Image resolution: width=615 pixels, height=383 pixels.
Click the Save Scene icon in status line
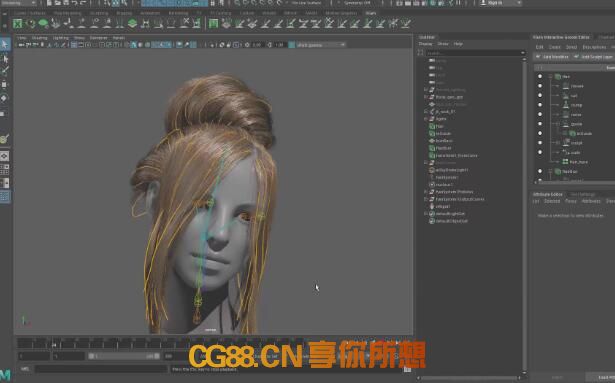pyautogui.click(x=66, y=3)
